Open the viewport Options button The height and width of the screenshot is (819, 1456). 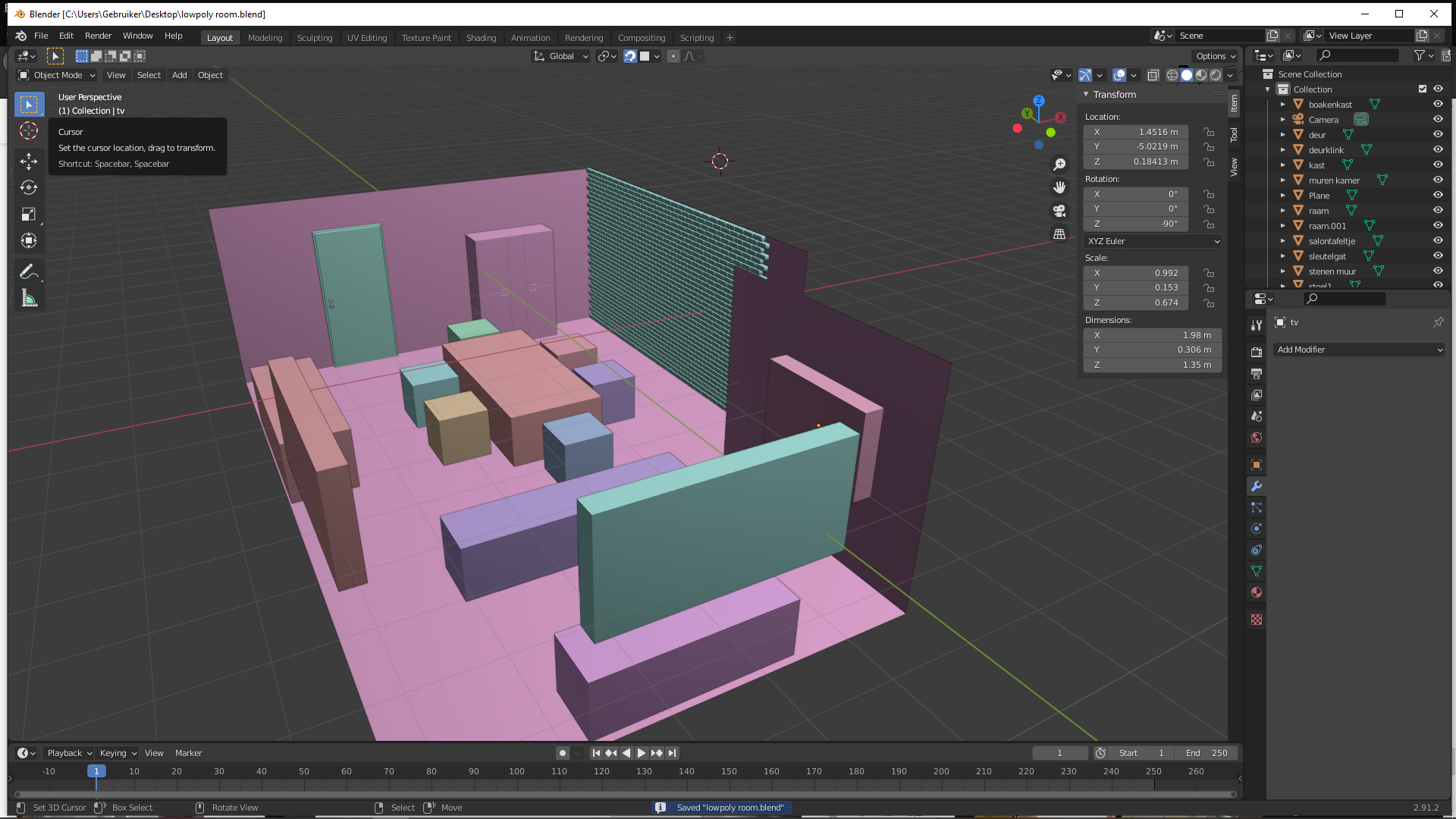pos(1215,56)
